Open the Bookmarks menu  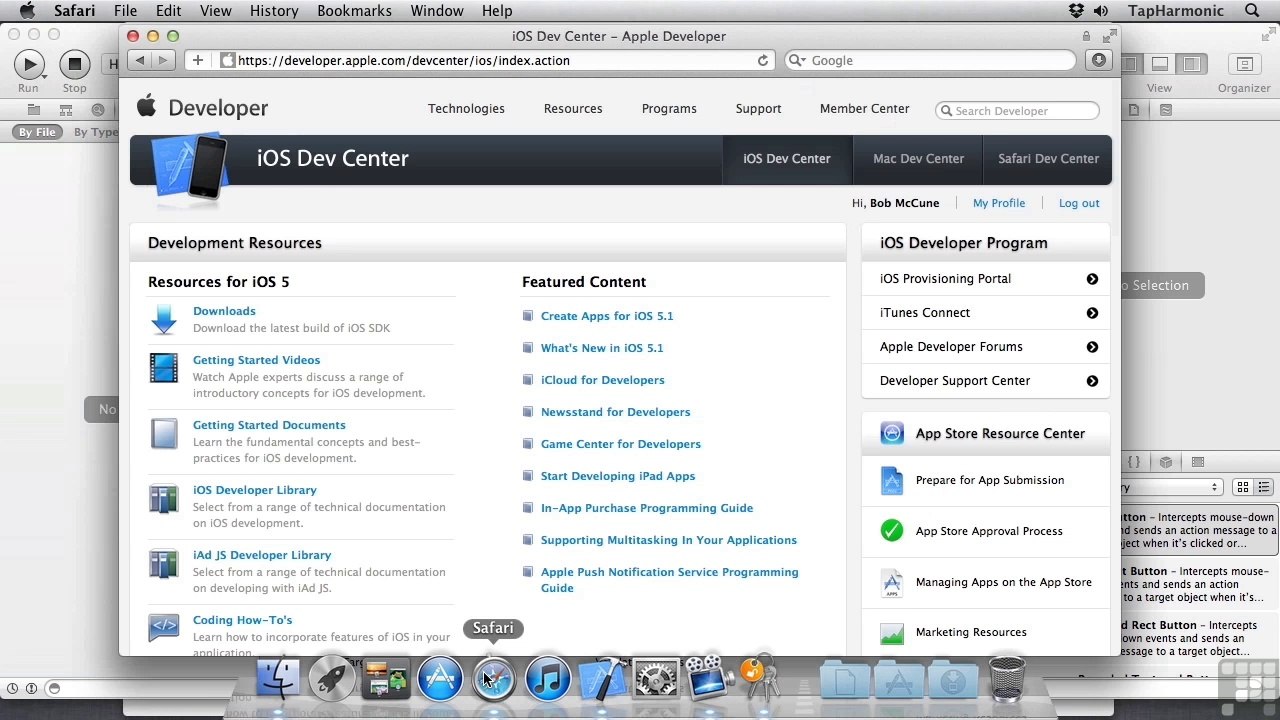(x=354, y=11)
